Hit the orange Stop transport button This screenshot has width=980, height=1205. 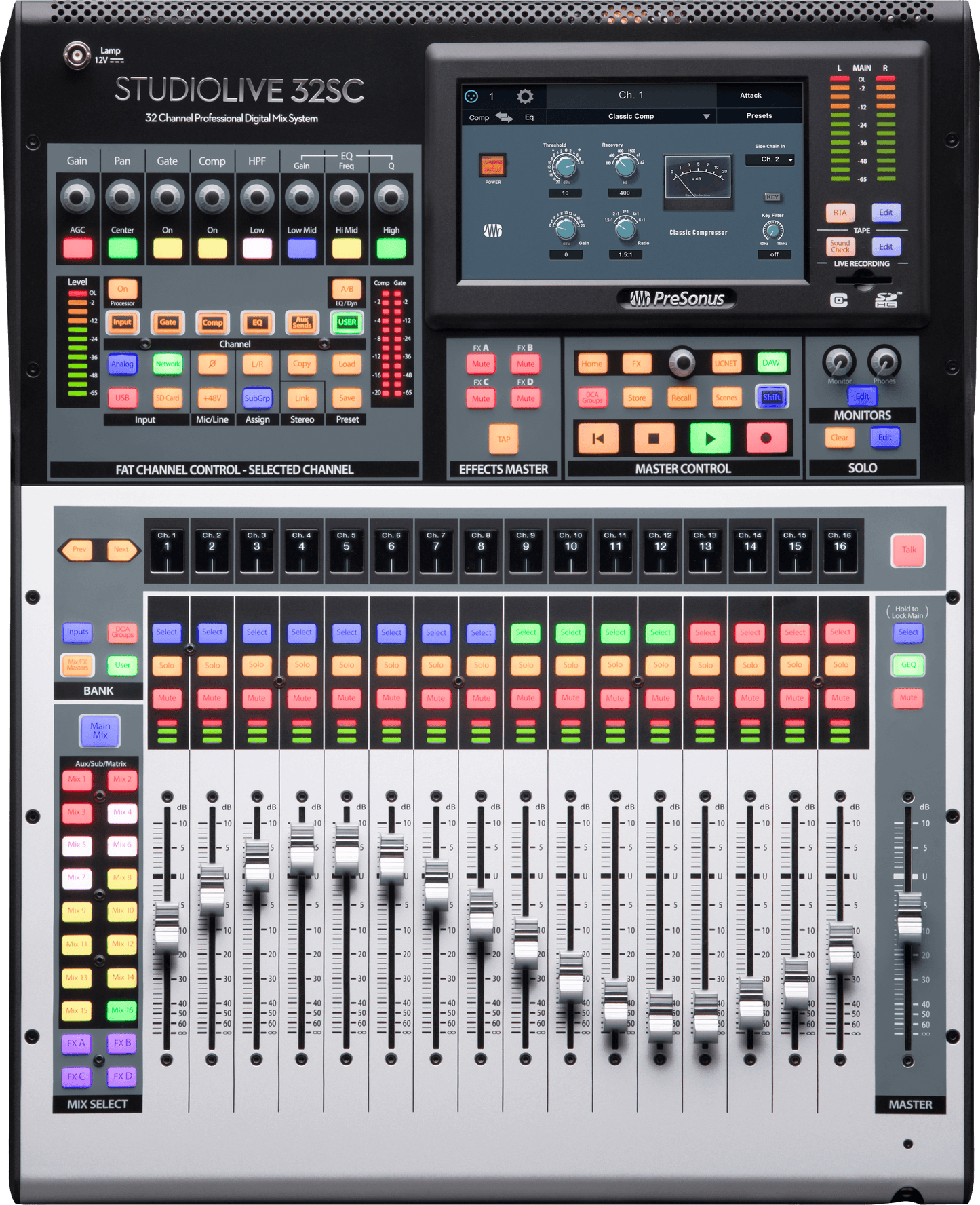point(654,438)
